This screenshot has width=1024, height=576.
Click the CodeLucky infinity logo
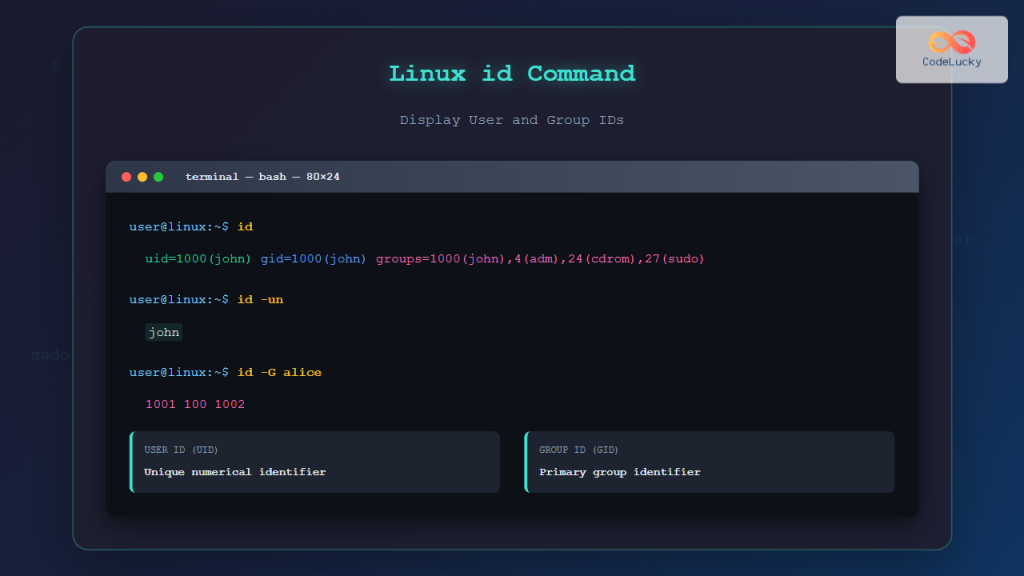(950, 40)
